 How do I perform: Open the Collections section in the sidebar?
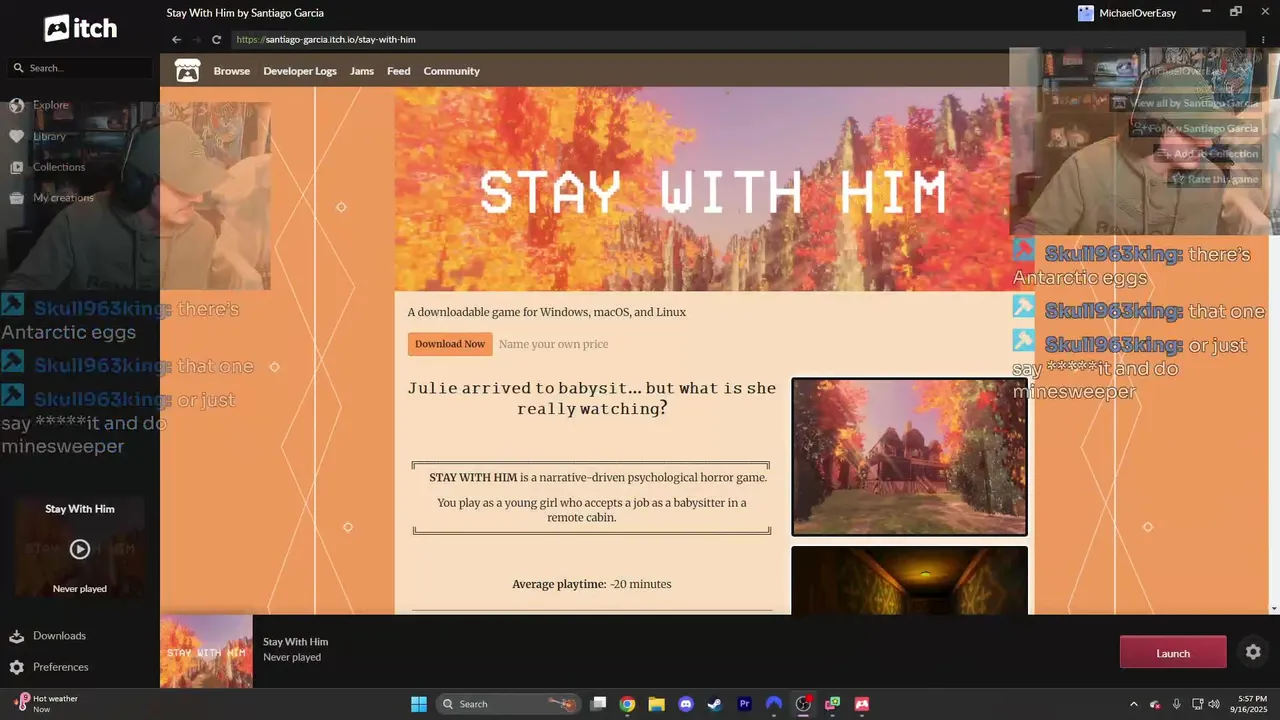click(59, 167)
